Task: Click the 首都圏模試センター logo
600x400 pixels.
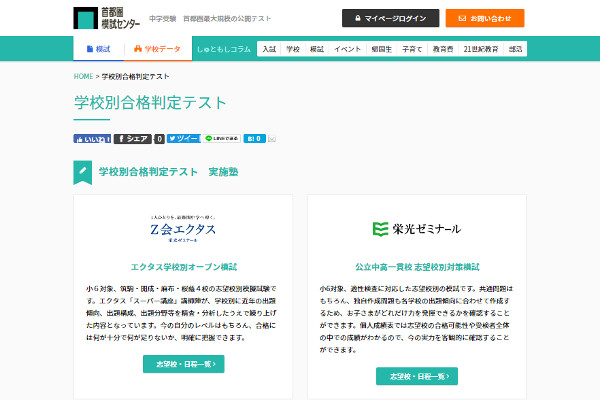Action: click(x=107, y=18)
